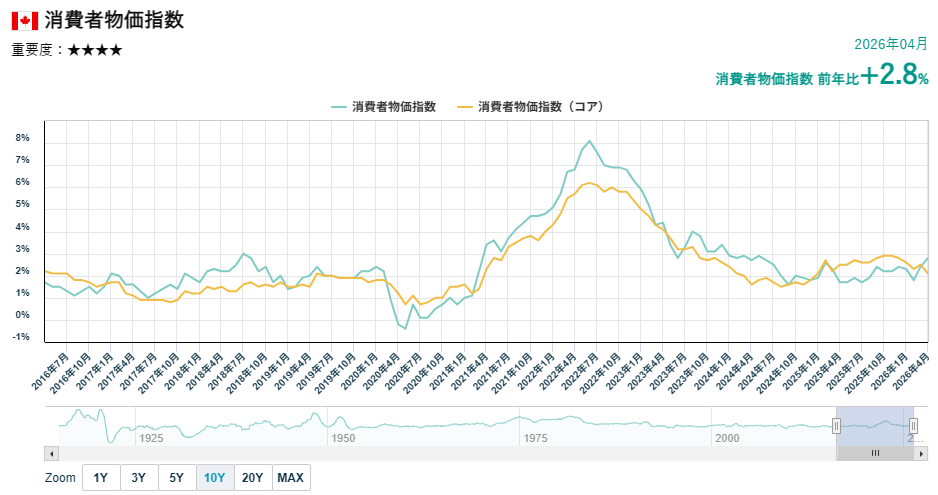Click the 1975 label in the navigator
This screenshot has width=938, height=495.
pos(535,438)
